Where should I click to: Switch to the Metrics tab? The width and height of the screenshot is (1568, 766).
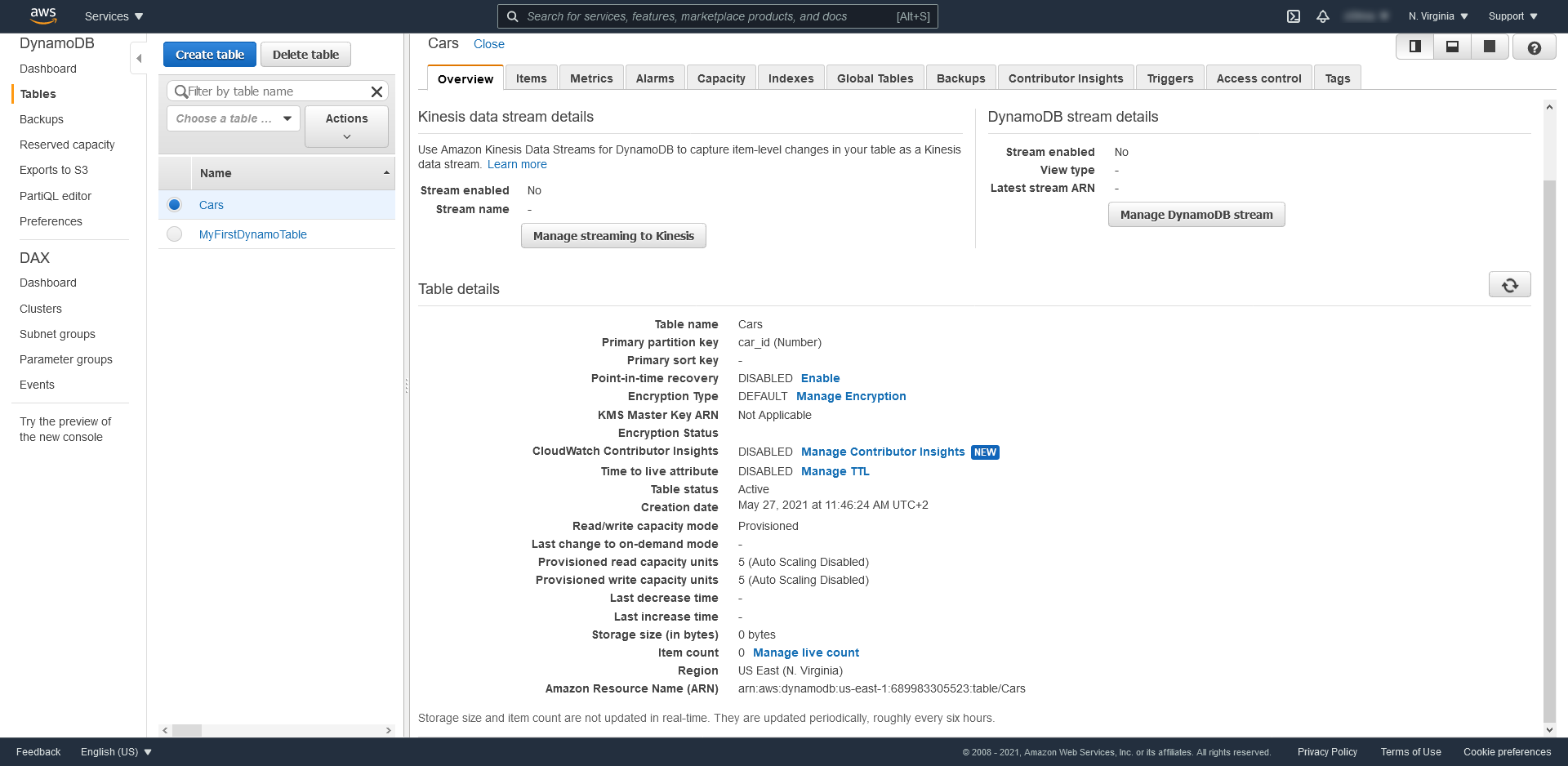point(591,78)
